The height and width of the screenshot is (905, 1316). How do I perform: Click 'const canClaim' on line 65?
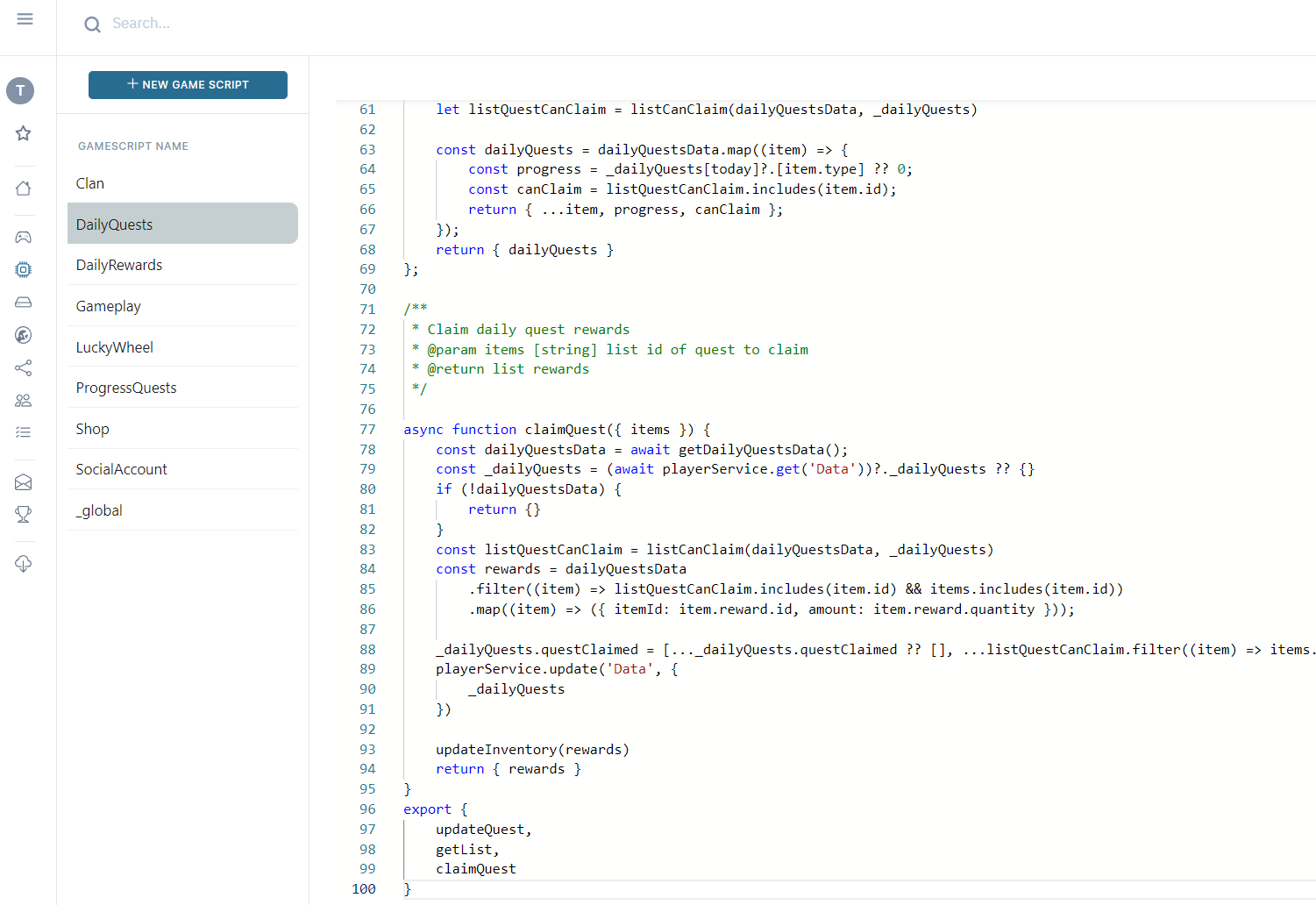(x=524, y=189)
